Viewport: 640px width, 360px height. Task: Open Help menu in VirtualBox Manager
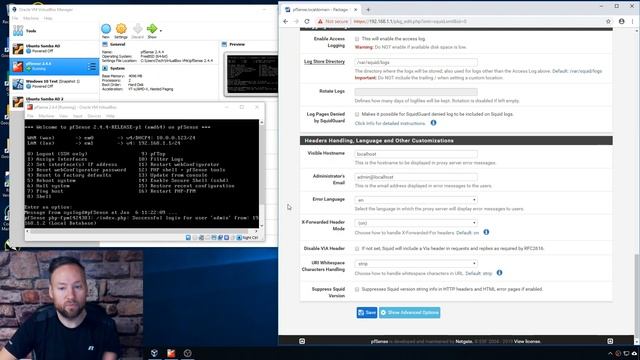[x=48, y=18]
